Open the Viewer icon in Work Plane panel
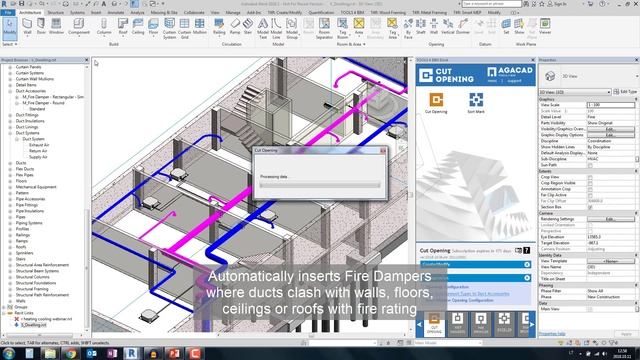The height and width of the screenshot is (360, 640). [x=545, y=27]
